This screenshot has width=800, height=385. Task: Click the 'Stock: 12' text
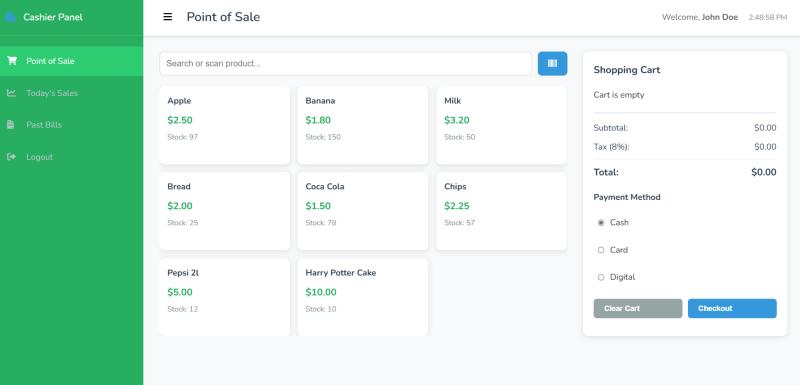point(183,309)
